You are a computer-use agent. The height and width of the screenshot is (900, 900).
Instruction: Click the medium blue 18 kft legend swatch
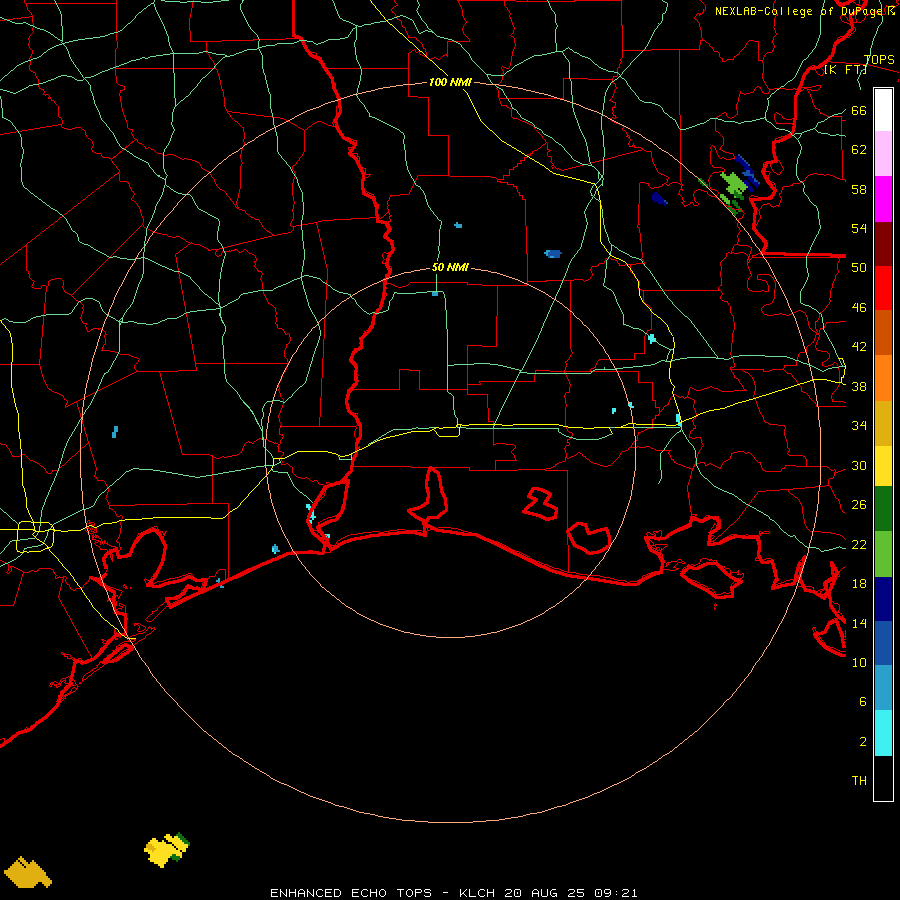pyautogui.click(x=883, y=643)
